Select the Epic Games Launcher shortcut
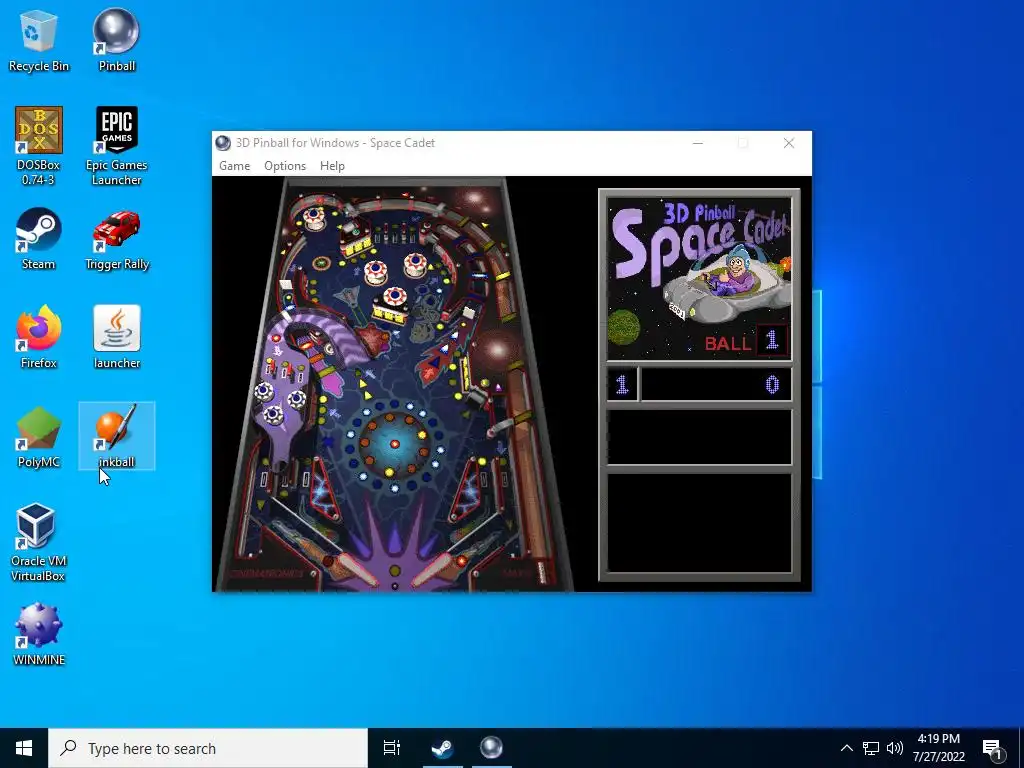Viewport: 1024px width, 768px height. coord(116,146)
